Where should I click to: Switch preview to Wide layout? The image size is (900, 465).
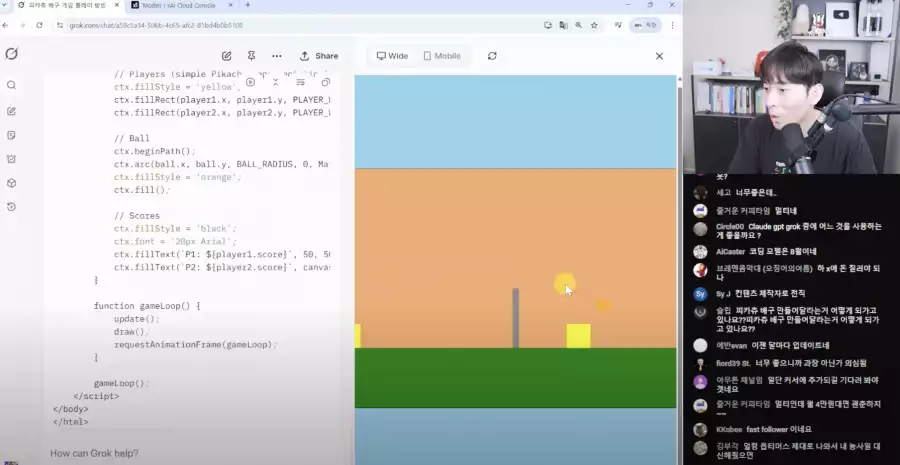point(393,56)
